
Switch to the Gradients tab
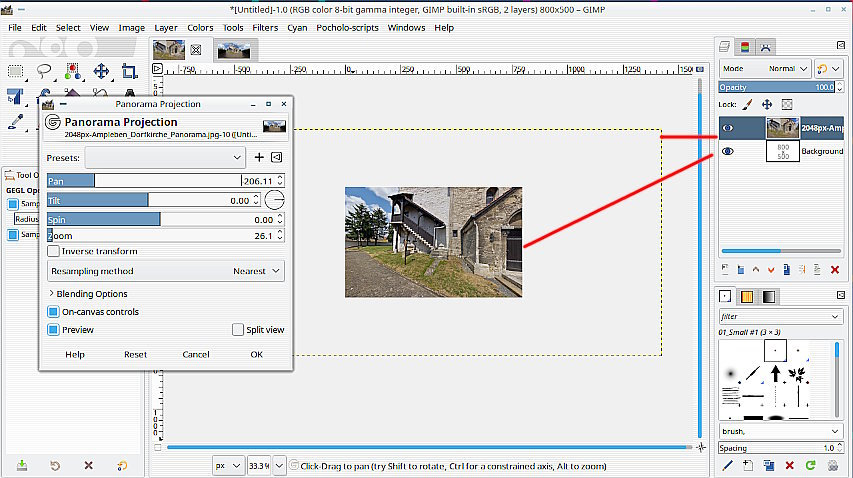[x=769, y=296]
